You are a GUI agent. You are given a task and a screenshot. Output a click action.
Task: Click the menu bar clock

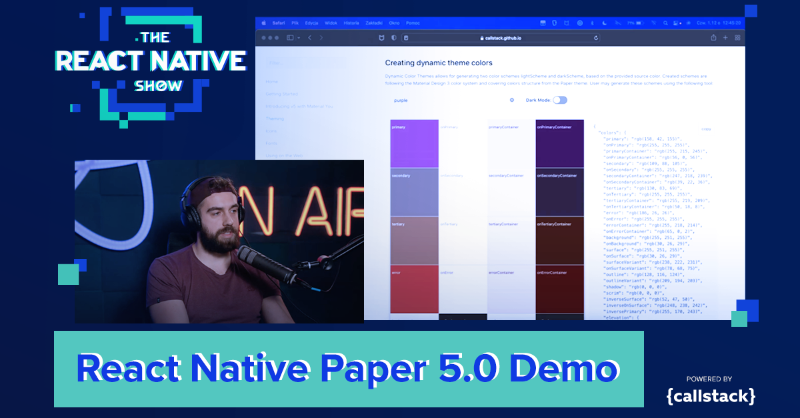[719, 23]
